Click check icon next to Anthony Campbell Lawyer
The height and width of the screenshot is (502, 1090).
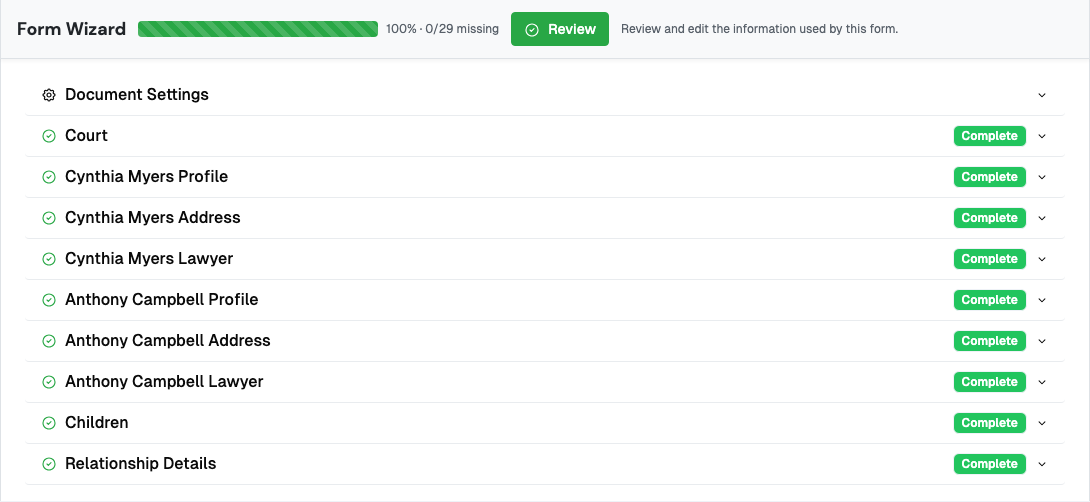49,382
